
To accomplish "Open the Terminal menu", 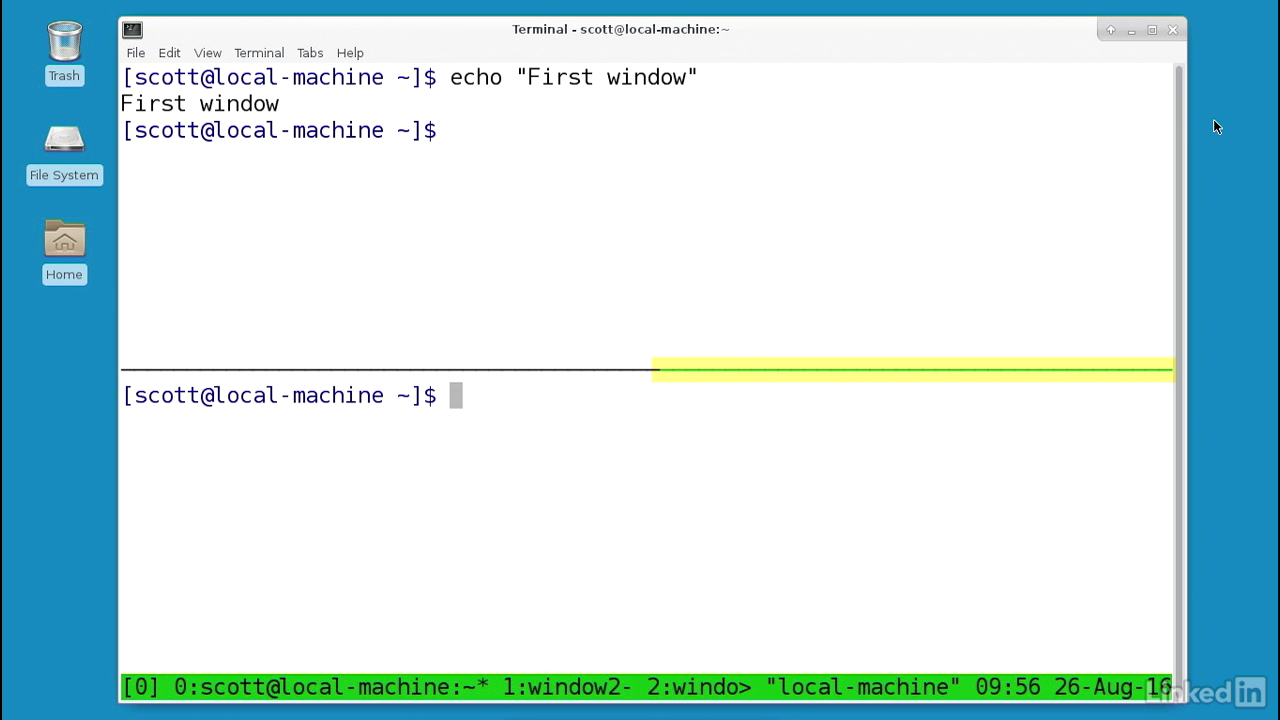I will 259,53.
